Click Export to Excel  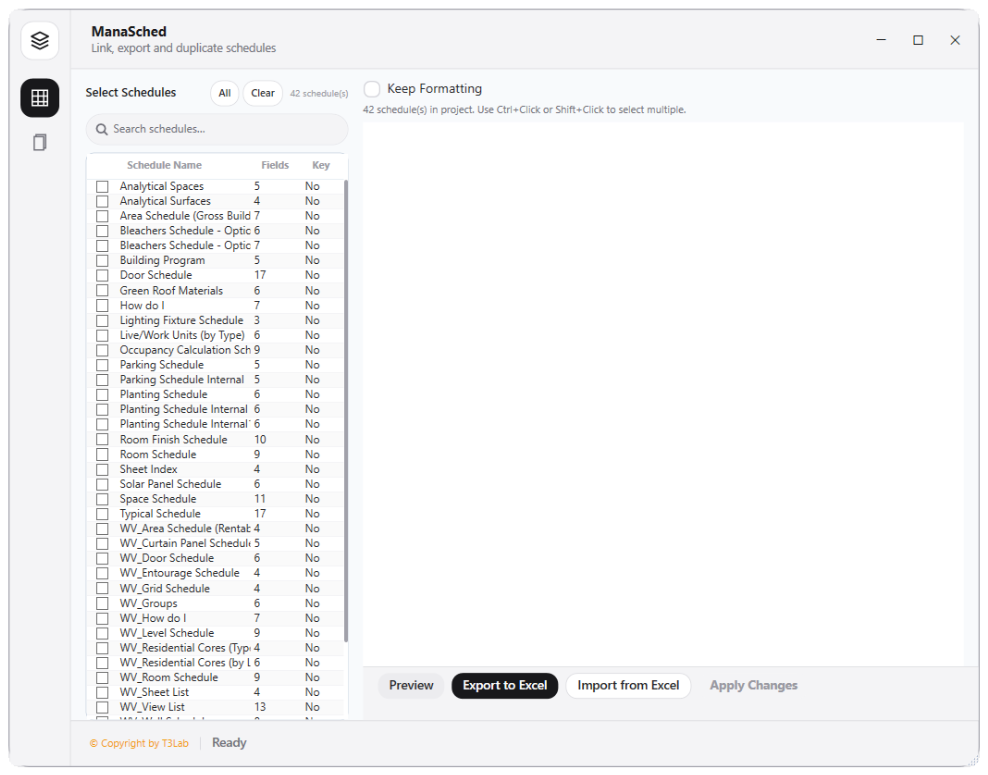coord(505,686)
